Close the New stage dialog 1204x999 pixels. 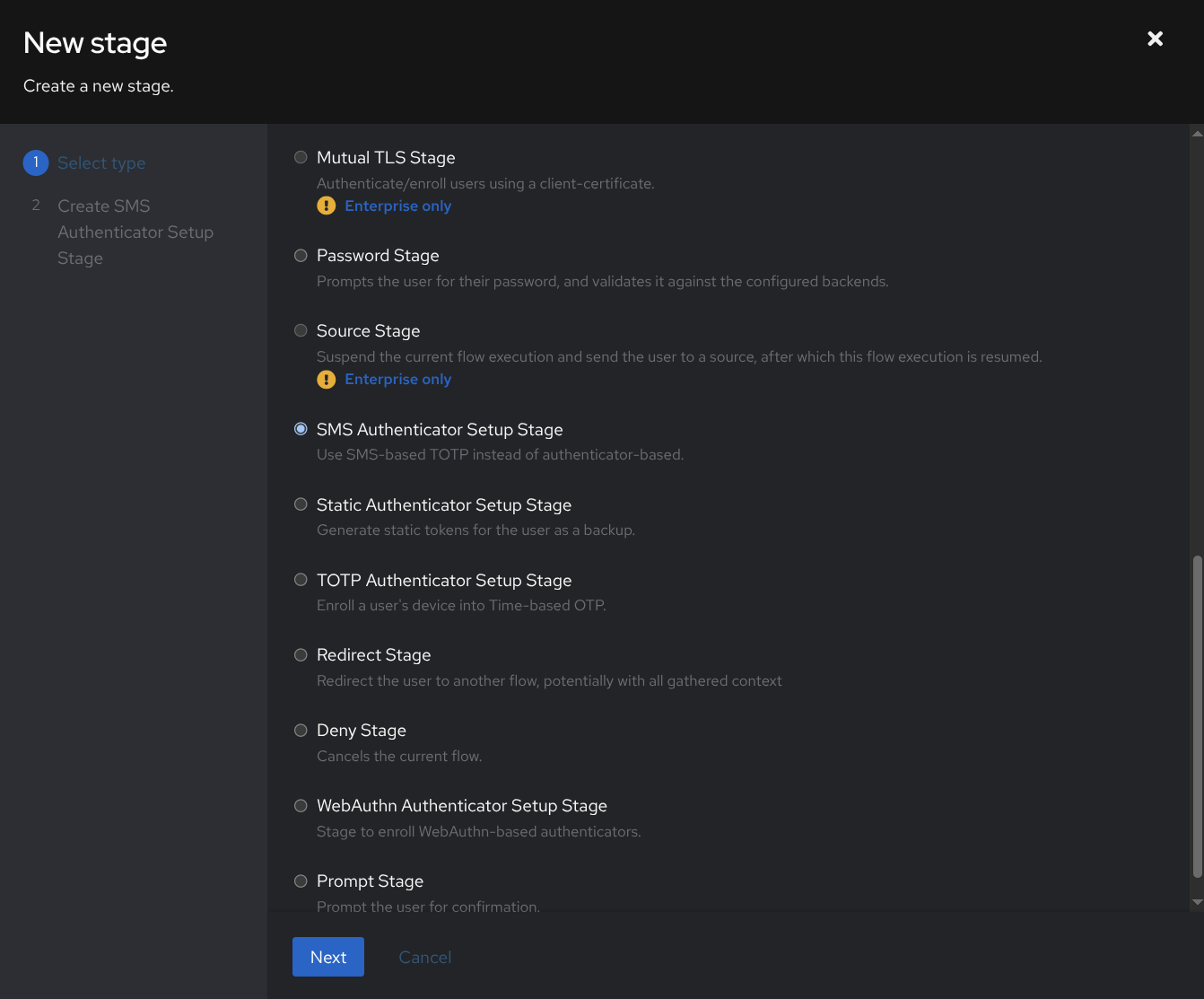coord(1155,39)
